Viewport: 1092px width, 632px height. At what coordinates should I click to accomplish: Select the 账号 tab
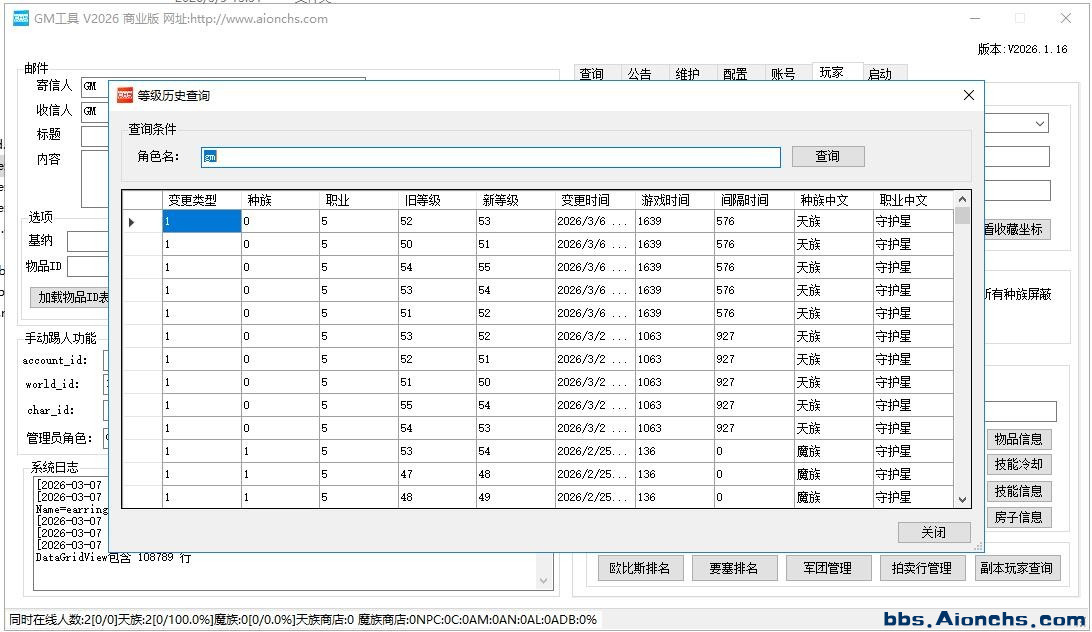[x=783, y=74]
